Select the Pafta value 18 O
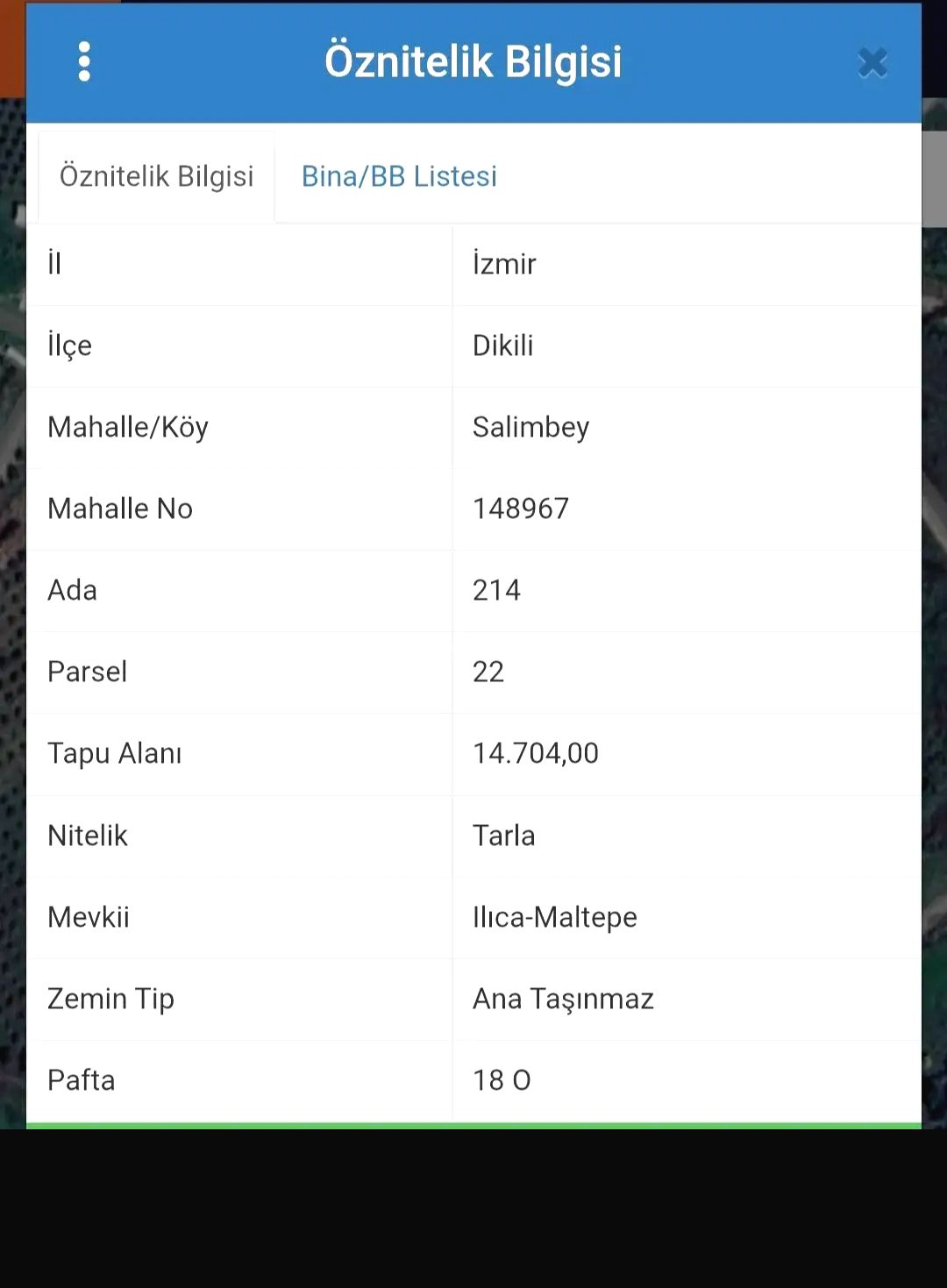The height and width of the screenshot is (1288, 947). [x=502, y=1080]
